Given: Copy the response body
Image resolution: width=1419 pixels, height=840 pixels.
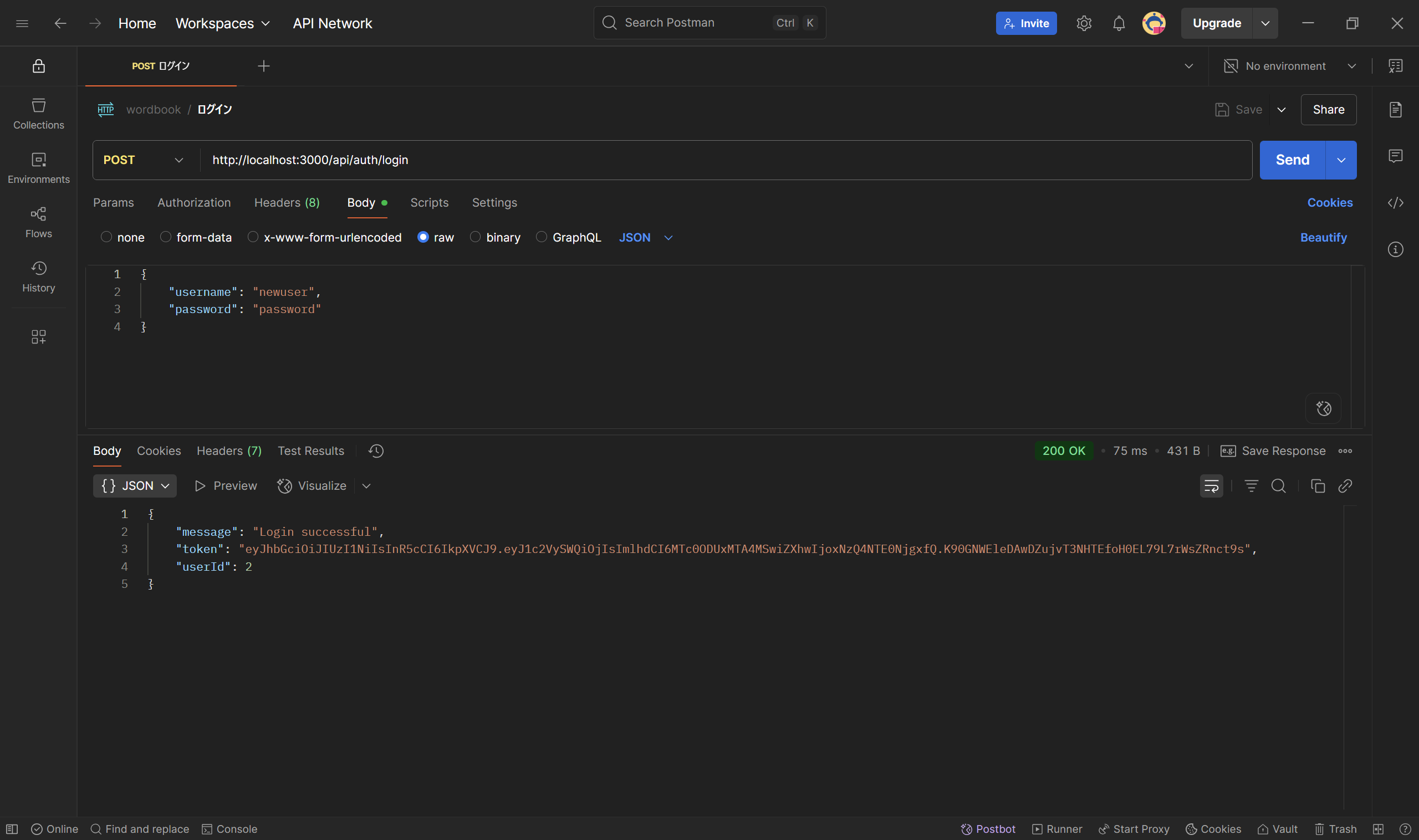Looking at the screenshot, I should click(x=1318, y=486).
